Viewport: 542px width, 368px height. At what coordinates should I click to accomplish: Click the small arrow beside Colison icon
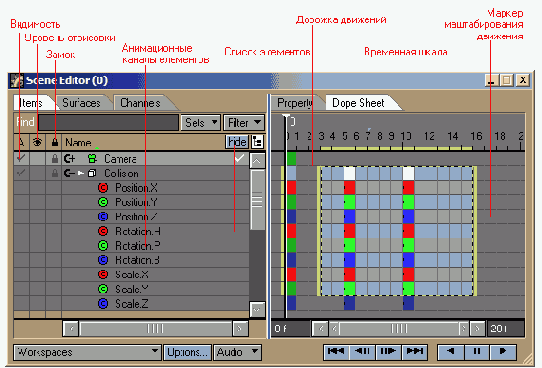pos(81,173)
